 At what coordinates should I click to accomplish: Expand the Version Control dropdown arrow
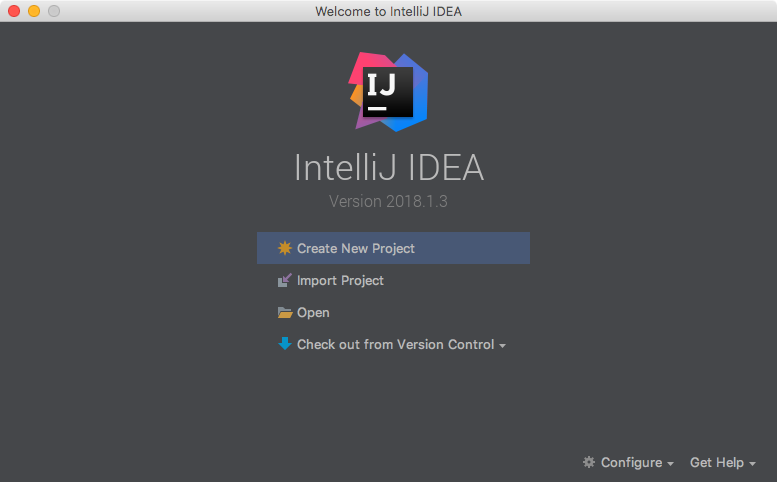click(502, 346)
